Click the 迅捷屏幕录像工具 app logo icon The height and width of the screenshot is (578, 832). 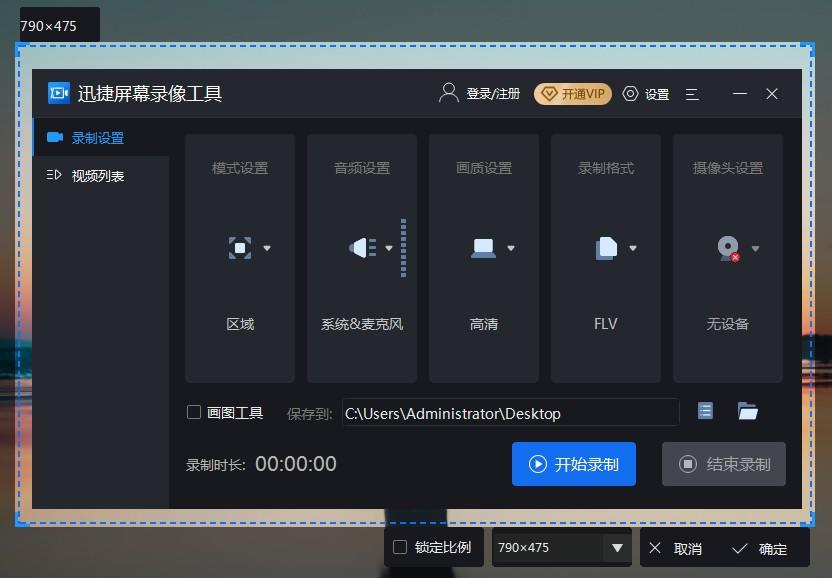tap(58, 93)
